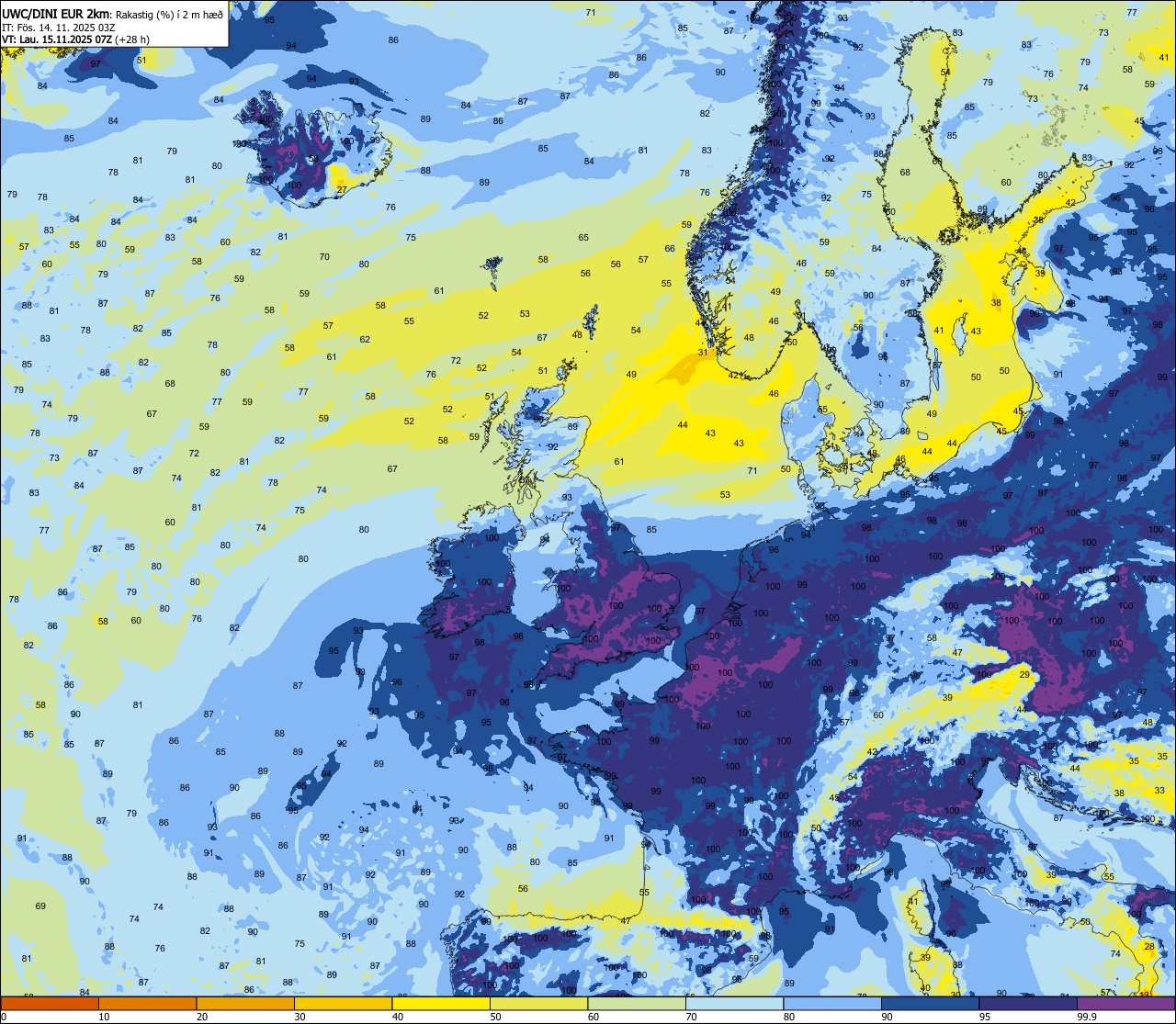The image size is (1176, 1024).
Task: Click the '10' legend tick label
Action: tap(105, 1017)
